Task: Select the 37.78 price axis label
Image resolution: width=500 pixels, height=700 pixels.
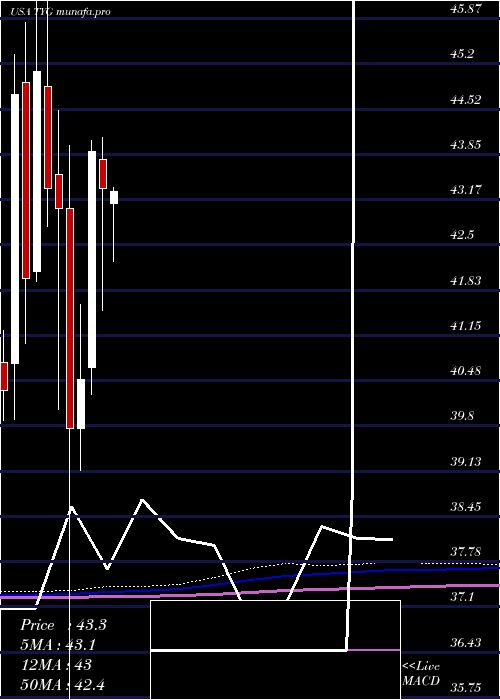Action: [466, 552]
